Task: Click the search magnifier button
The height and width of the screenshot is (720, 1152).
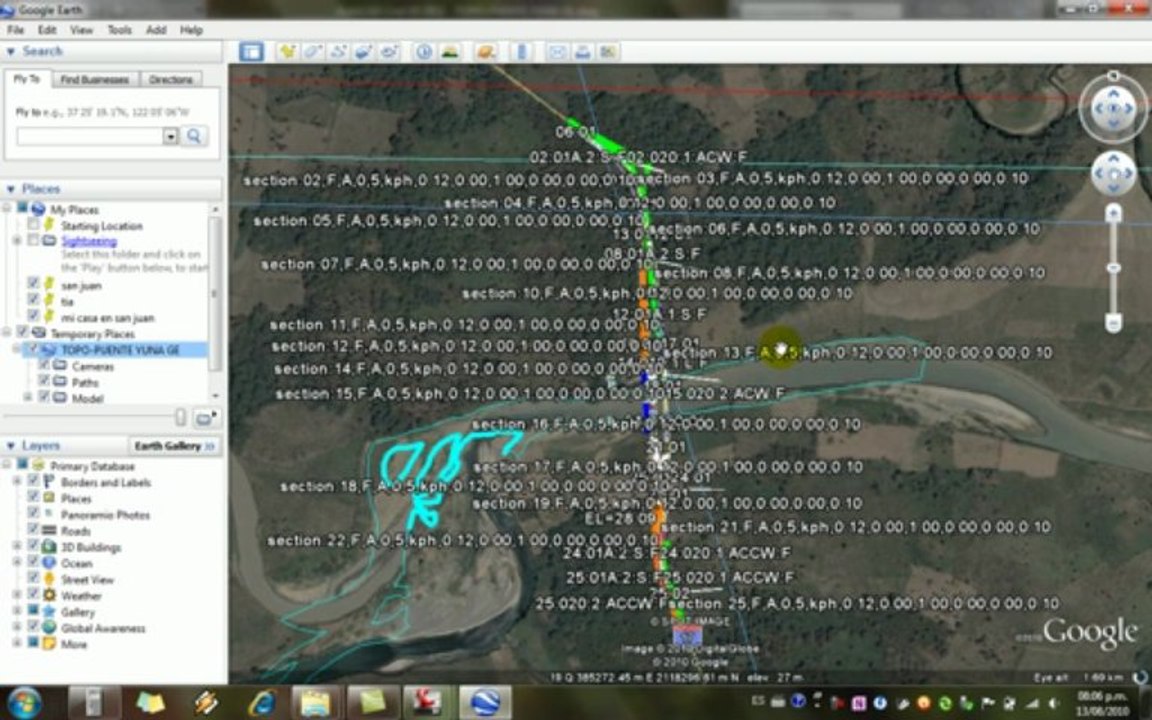Action: click(194, 136)
